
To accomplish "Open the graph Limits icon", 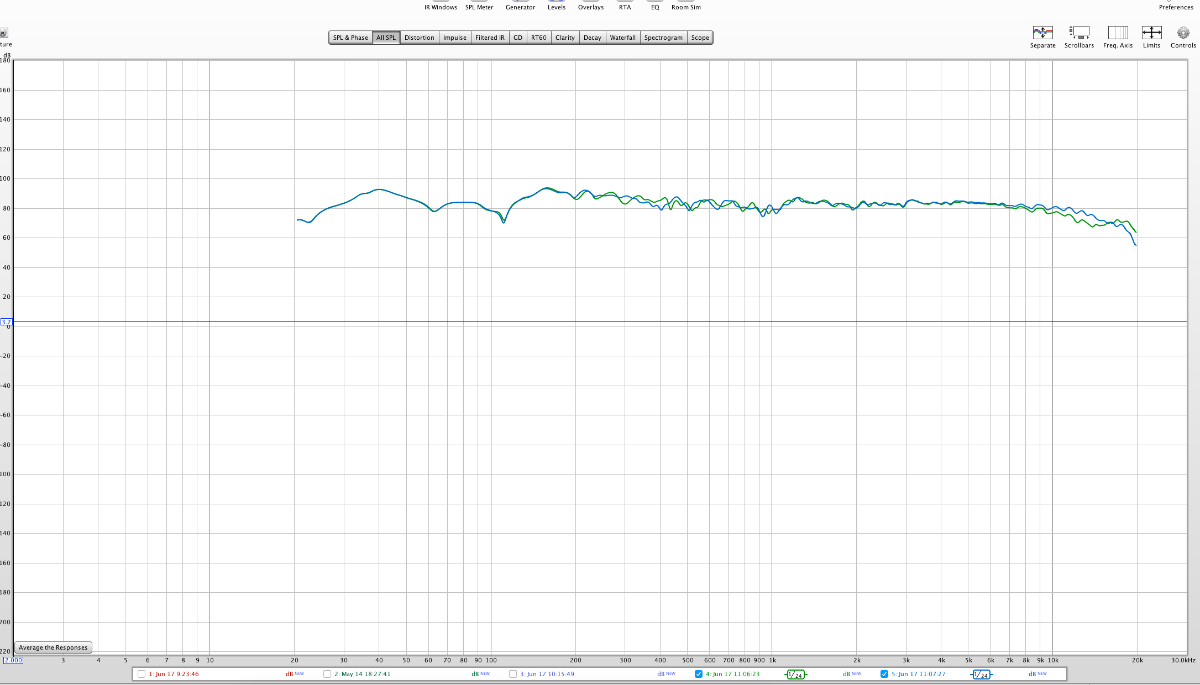I will [x=1151, y=33].
